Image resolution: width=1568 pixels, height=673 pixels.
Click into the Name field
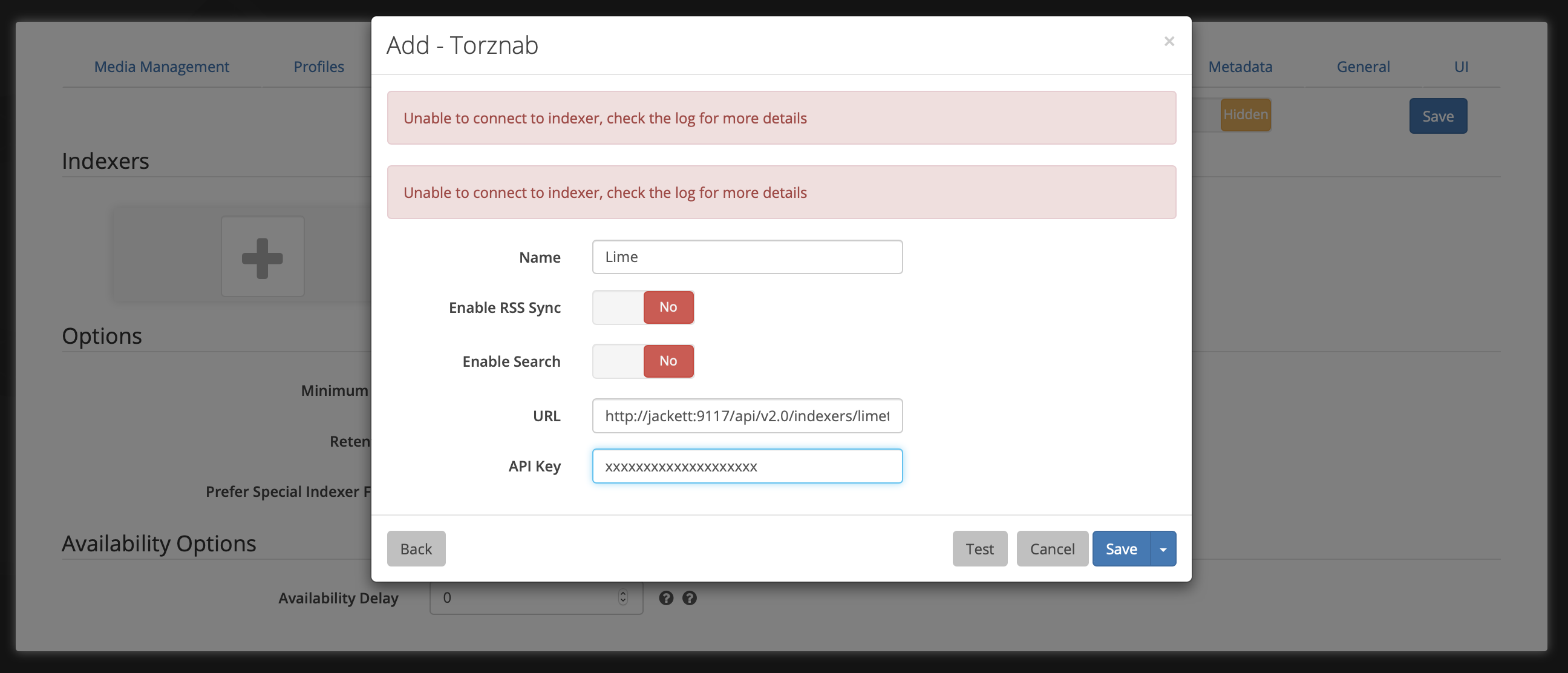(x=747, y=257)
